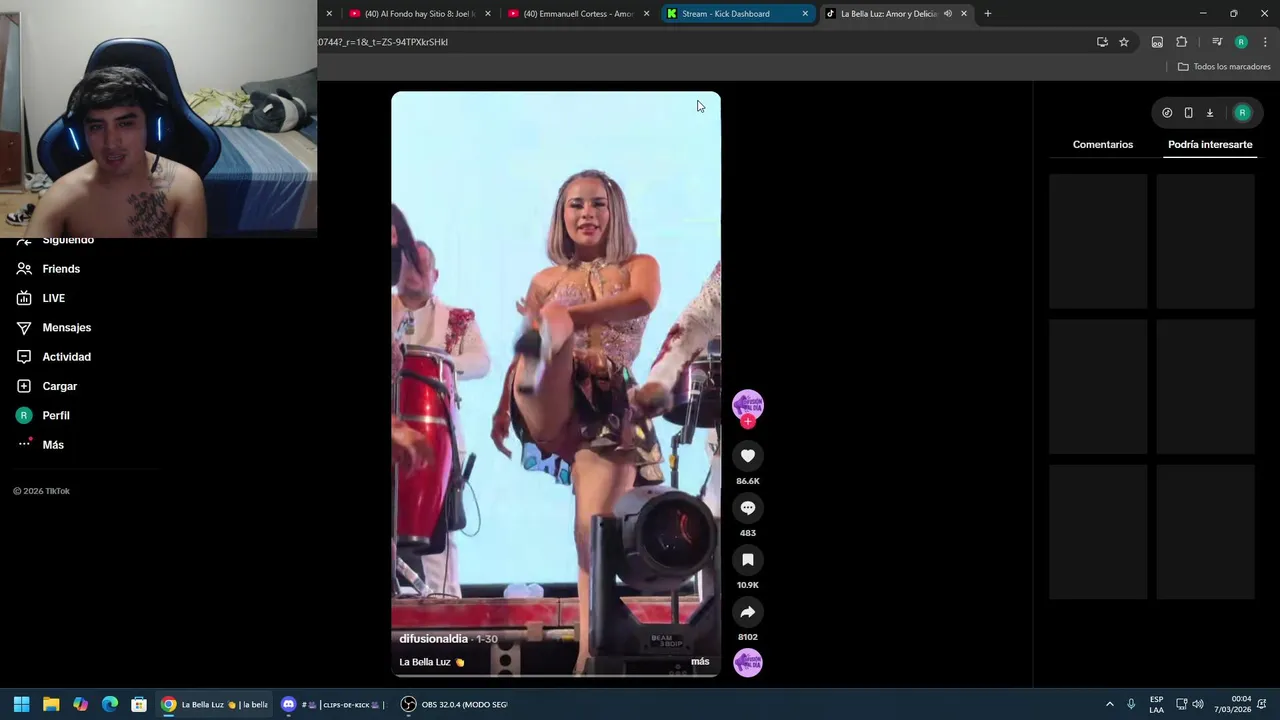The height and width of the screenshot is (720, 1280).
Task: Click the Mensajes sidebar label
Action: coord(67,328)
